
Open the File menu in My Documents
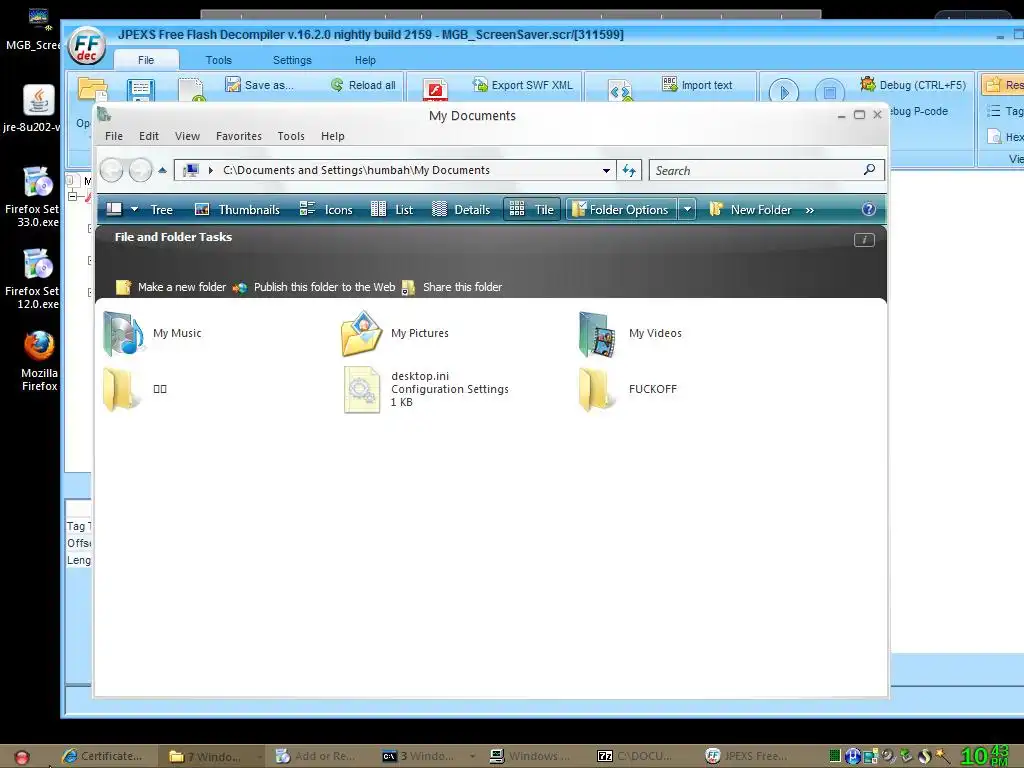click(x=114, y=136)
